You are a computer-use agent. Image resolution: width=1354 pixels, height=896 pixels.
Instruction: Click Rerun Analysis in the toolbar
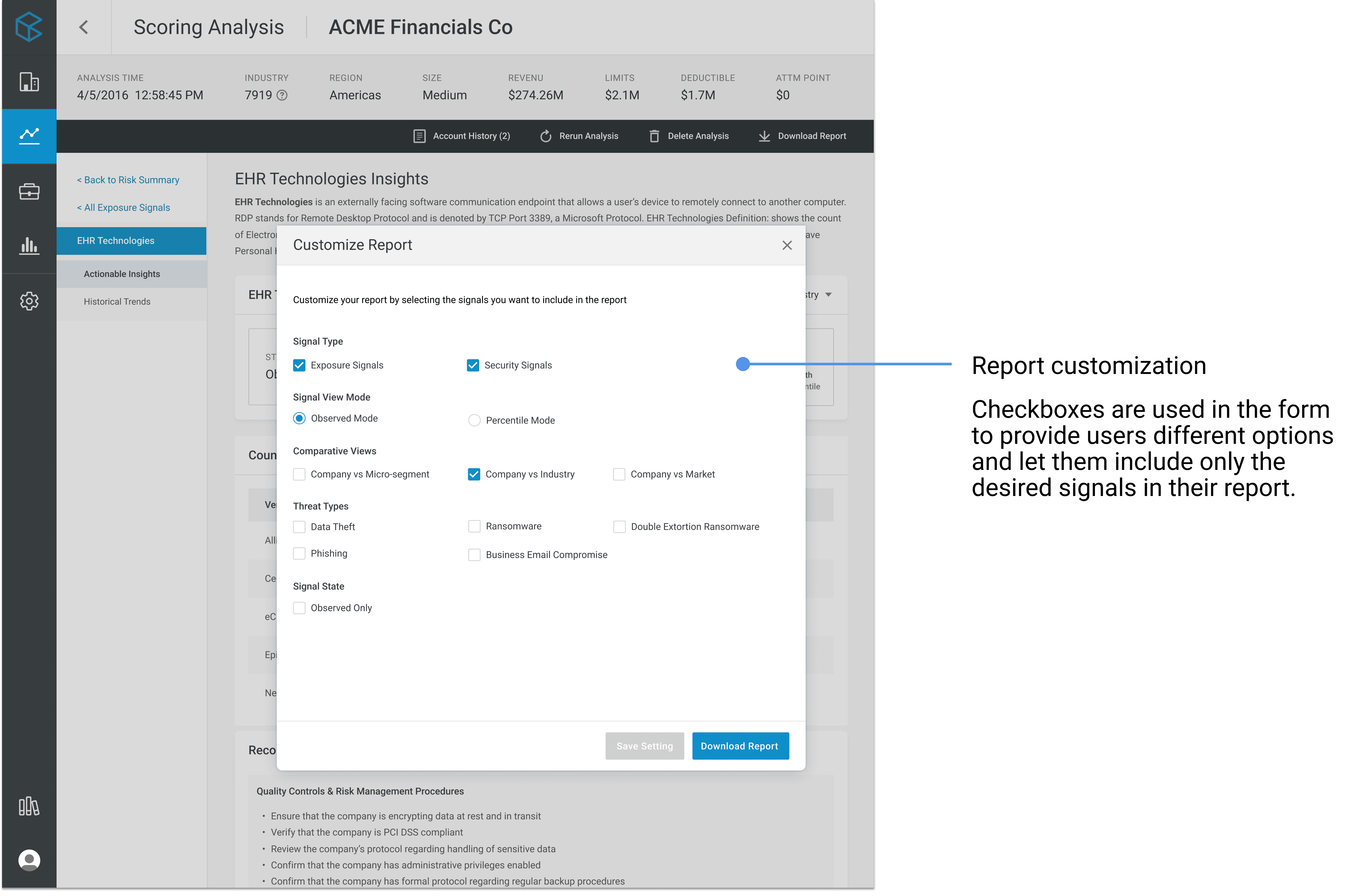579,136
